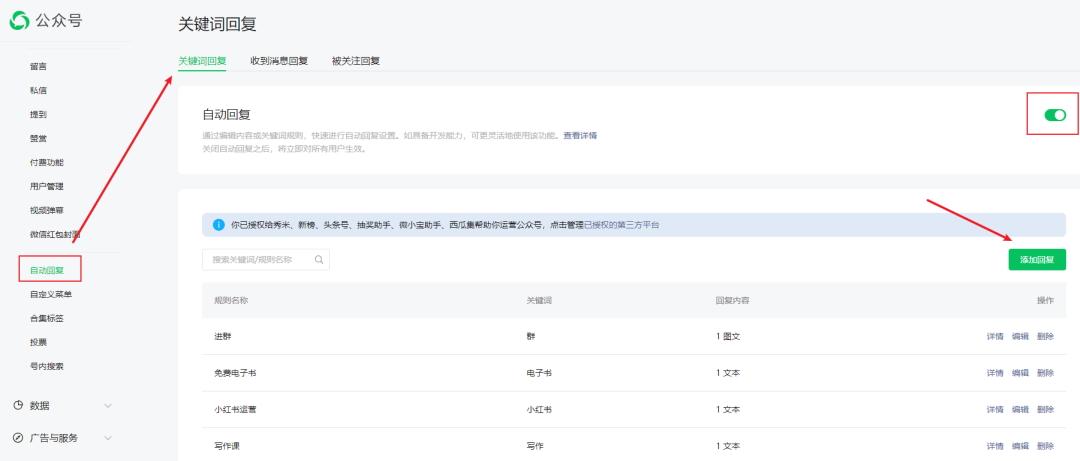This screenshot has width=1080, height=461.
Task: Click 删除 for 小红书运营 rule
Action: click(x=1046, y=409)
